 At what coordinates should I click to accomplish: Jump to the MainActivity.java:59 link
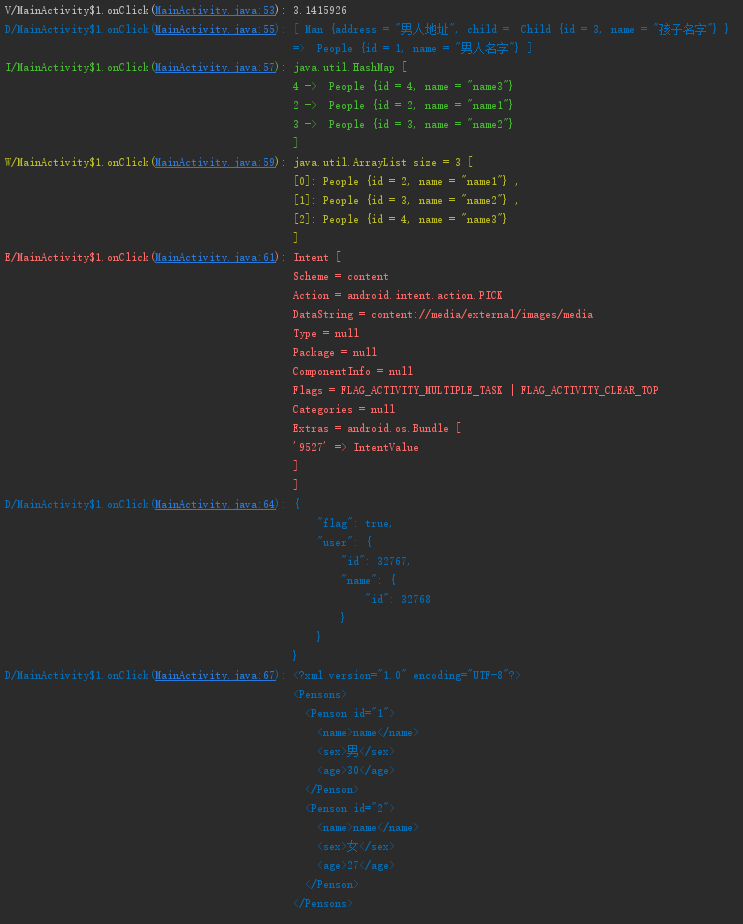click(x=215, y=162)
